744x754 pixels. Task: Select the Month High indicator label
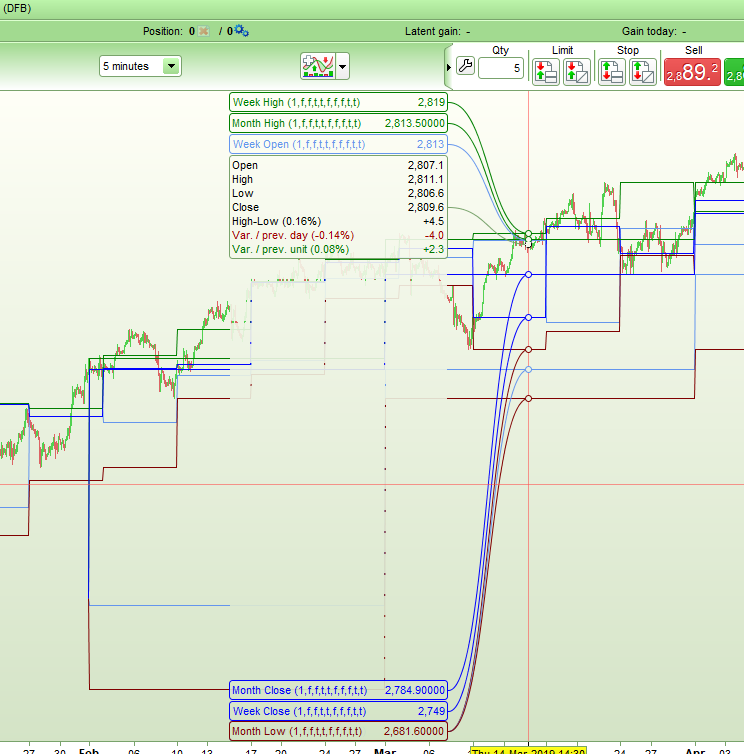coord(339,123)
